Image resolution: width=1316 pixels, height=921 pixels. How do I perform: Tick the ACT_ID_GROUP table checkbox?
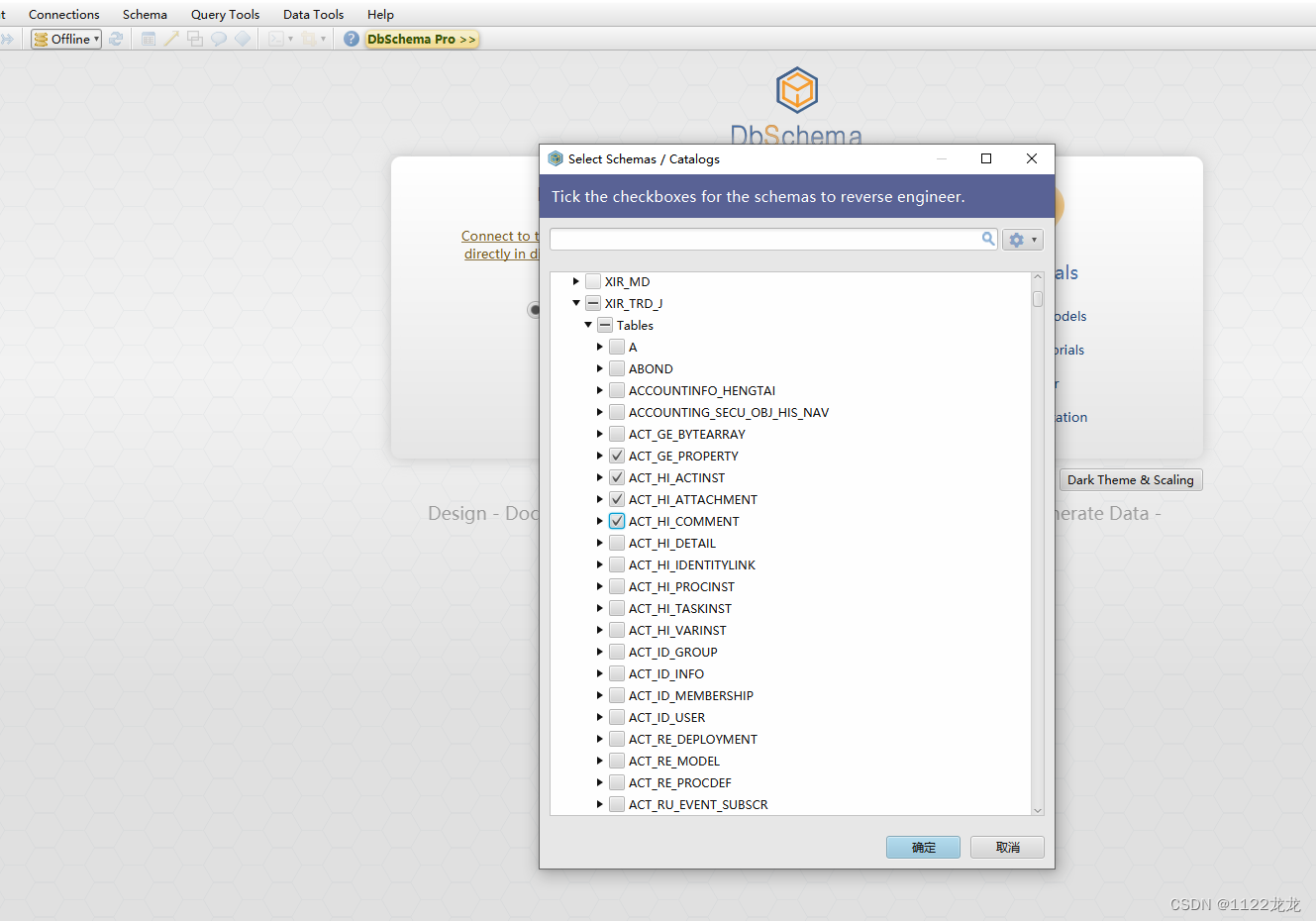tap(617, 652)
